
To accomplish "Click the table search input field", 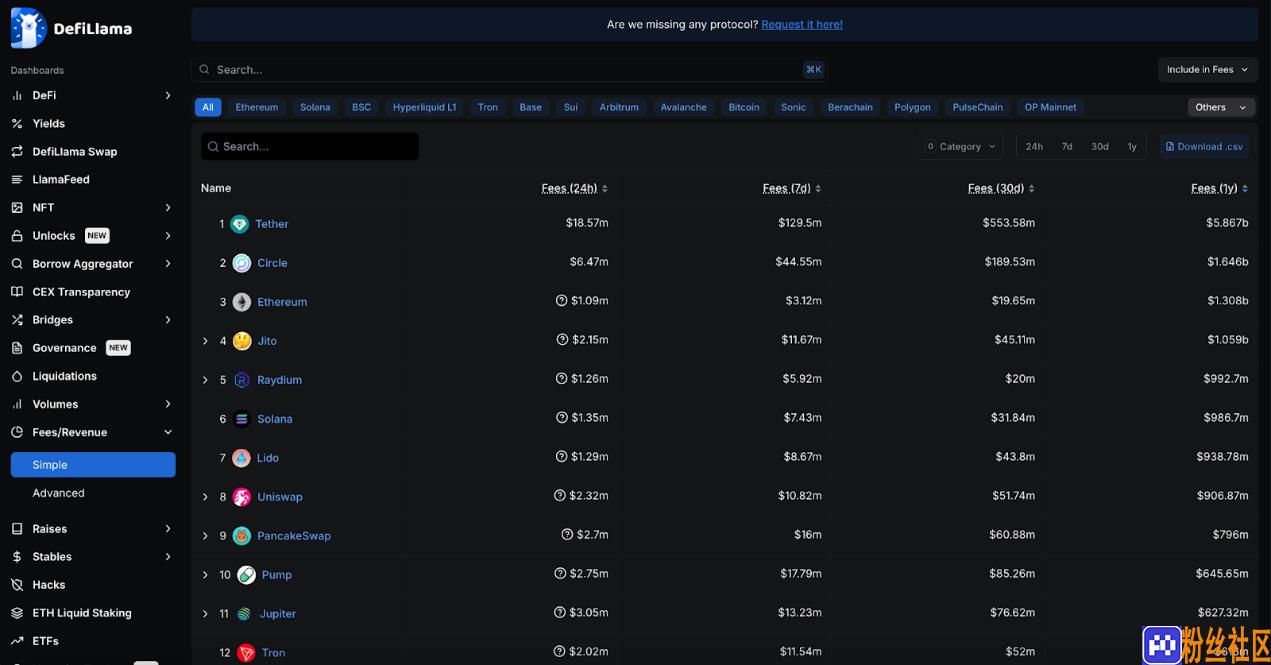I will pyautogui.click(x=310, y=147).
